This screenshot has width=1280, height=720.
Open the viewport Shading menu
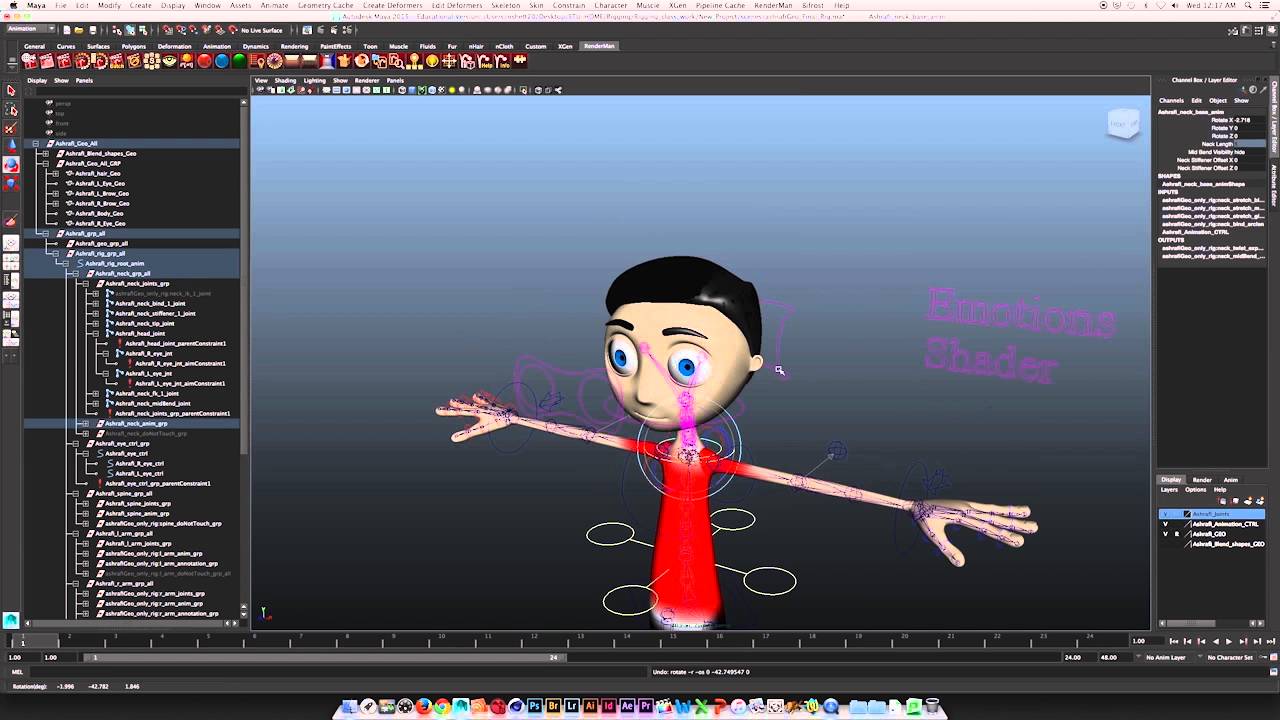(x=286, y=80)
